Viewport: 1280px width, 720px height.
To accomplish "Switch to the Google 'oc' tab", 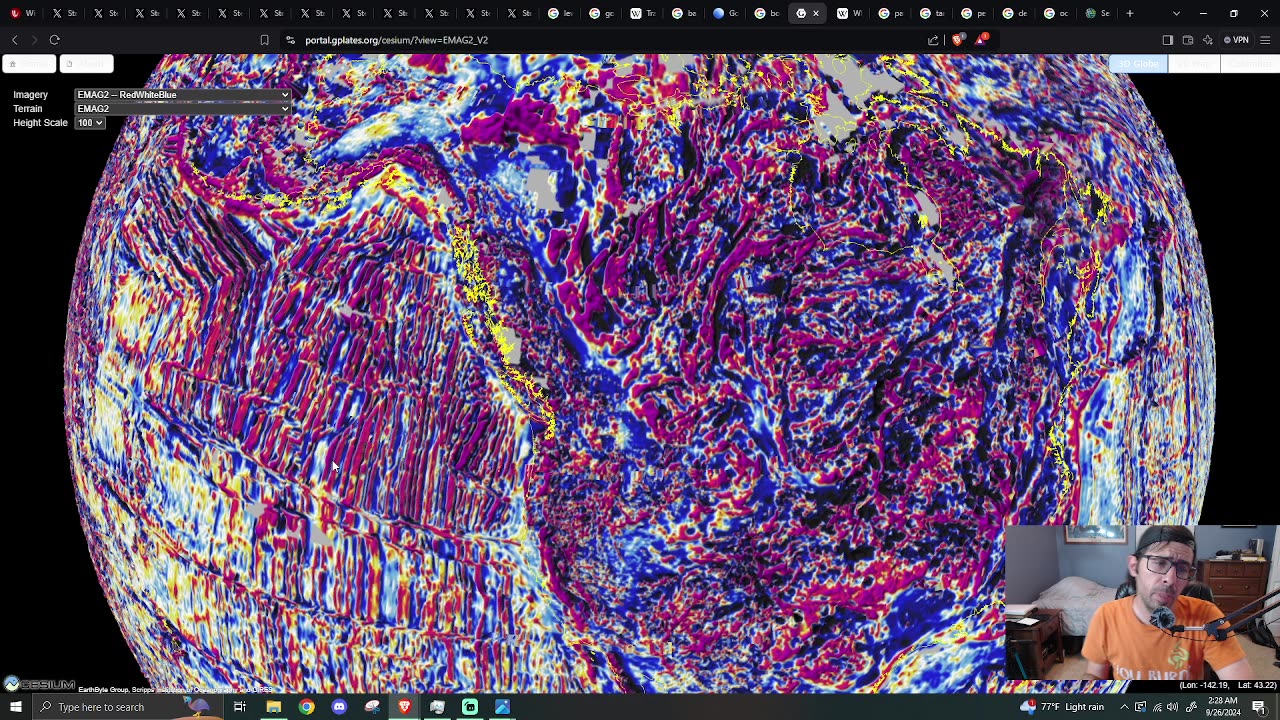I will click(1056, 13).
